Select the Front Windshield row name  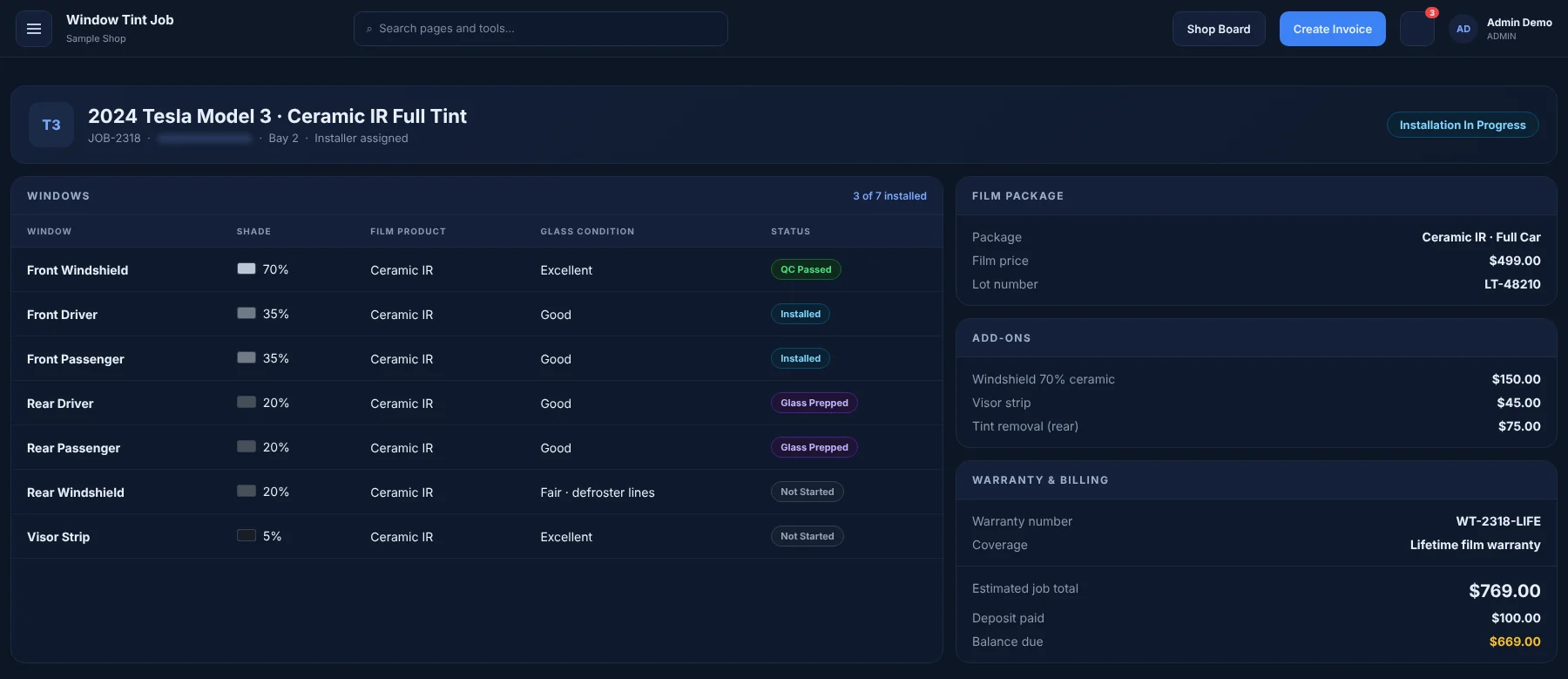click(78, 270)
